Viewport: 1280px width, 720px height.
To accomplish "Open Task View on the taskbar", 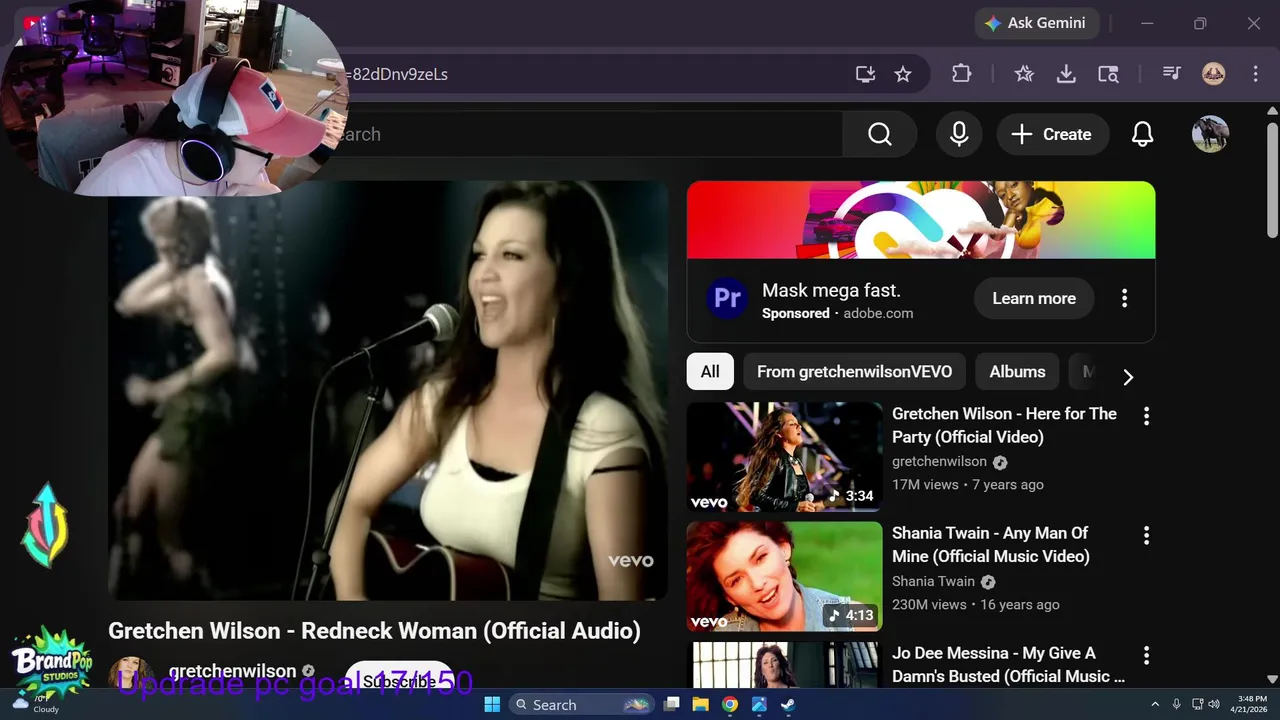I will [x=672, y=704].
